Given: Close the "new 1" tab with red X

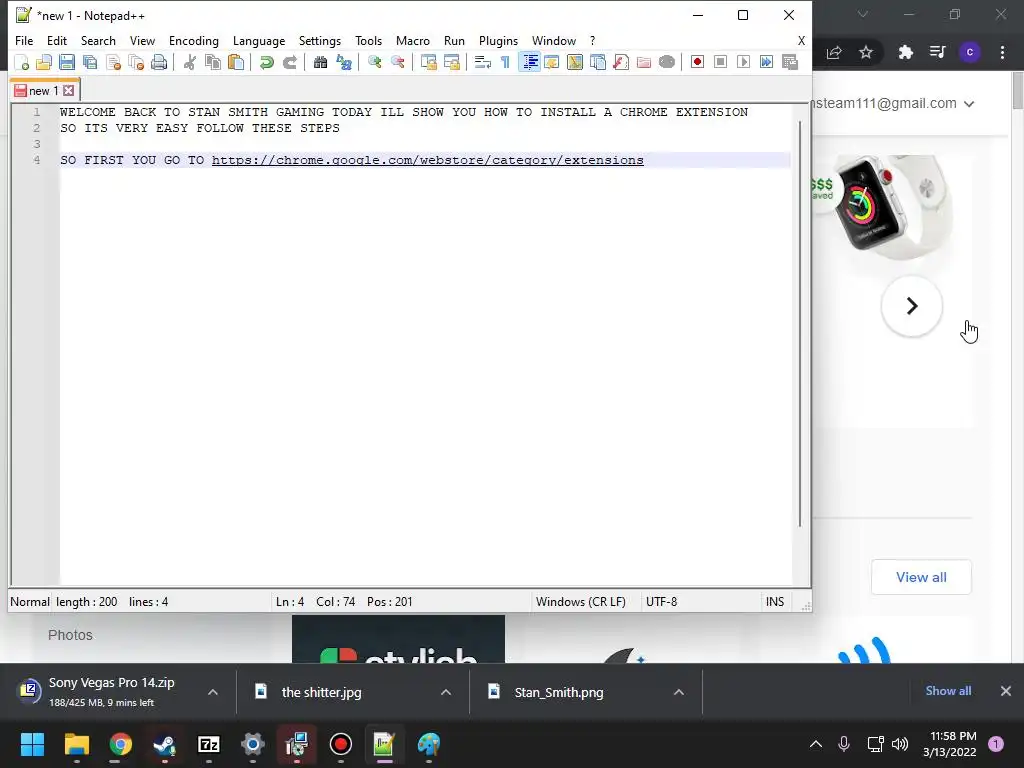Looking at the screenshot, I should [69, 91].
